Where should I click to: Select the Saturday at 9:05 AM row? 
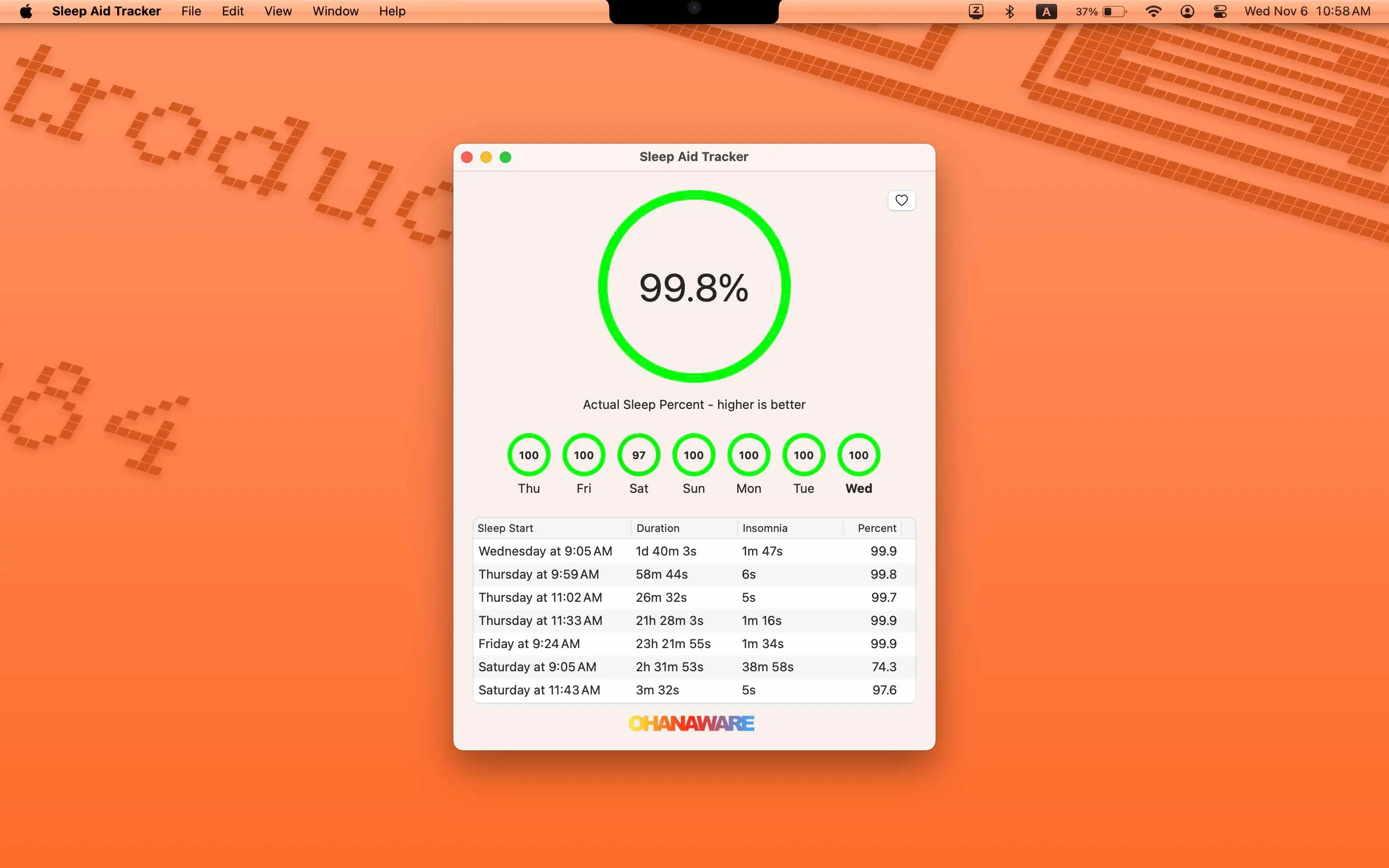694,667
